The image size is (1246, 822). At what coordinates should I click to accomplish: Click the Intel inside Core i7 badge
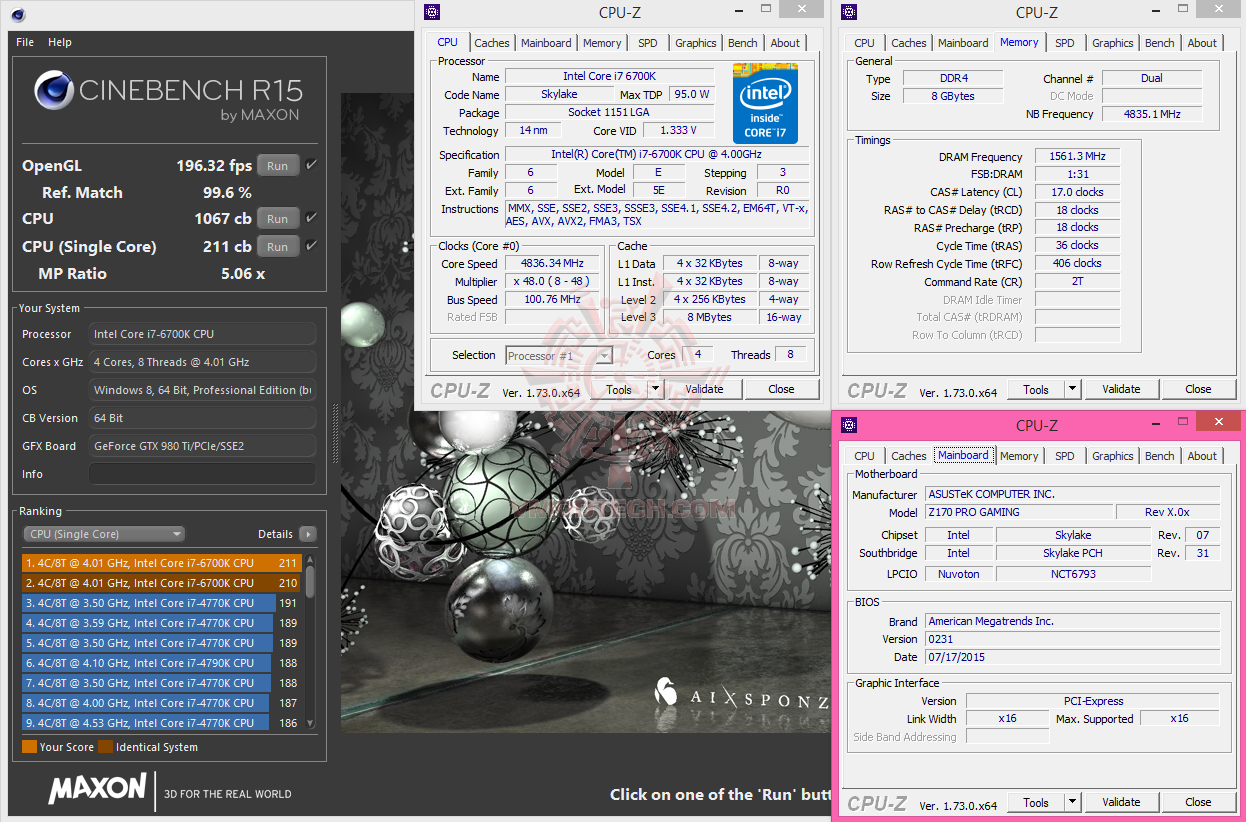[764, 103]
